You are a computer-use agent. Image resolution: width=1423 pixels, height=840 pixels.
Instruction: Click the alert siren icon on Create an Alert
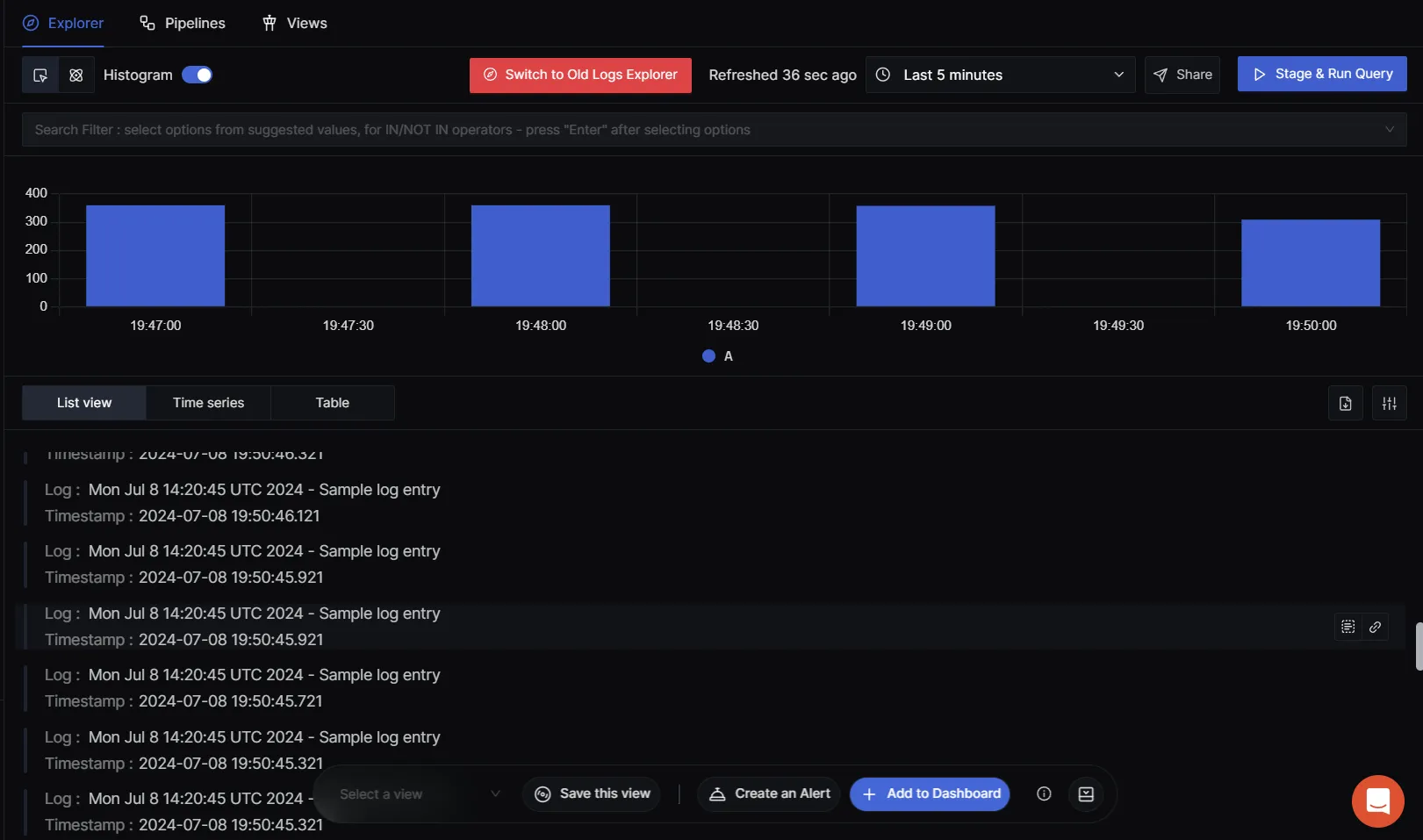pyautogui.click(x=717, y=794)
